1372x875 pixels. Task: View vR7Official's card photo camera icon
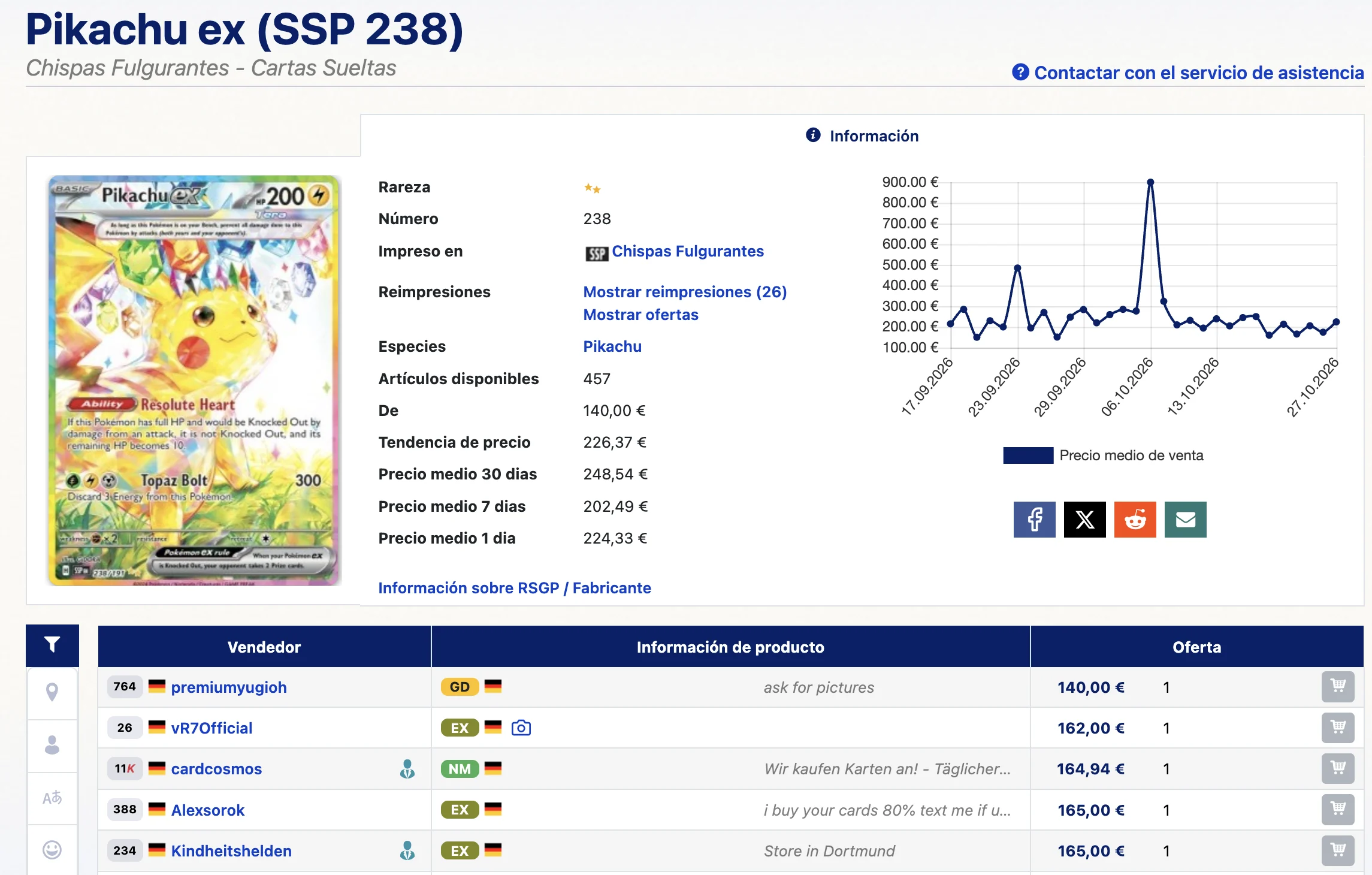click(x=521, y=728)
